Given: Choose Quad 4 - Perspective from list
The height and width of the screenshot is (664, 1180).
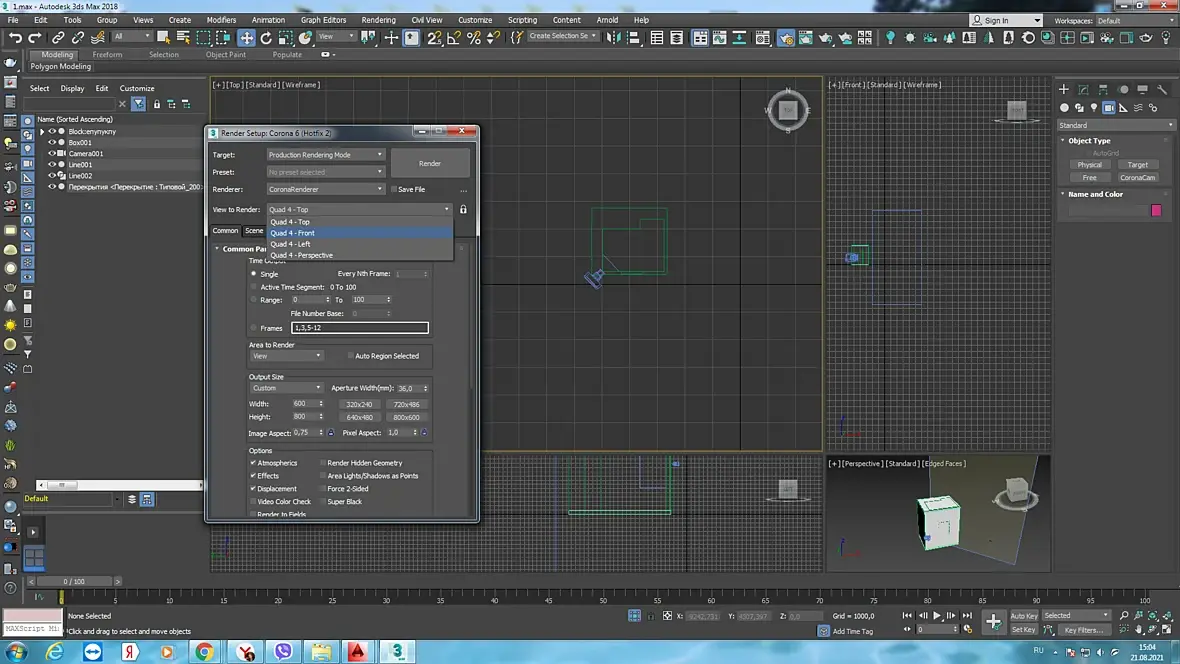Looking at the screenshot, I should [301, 255].
